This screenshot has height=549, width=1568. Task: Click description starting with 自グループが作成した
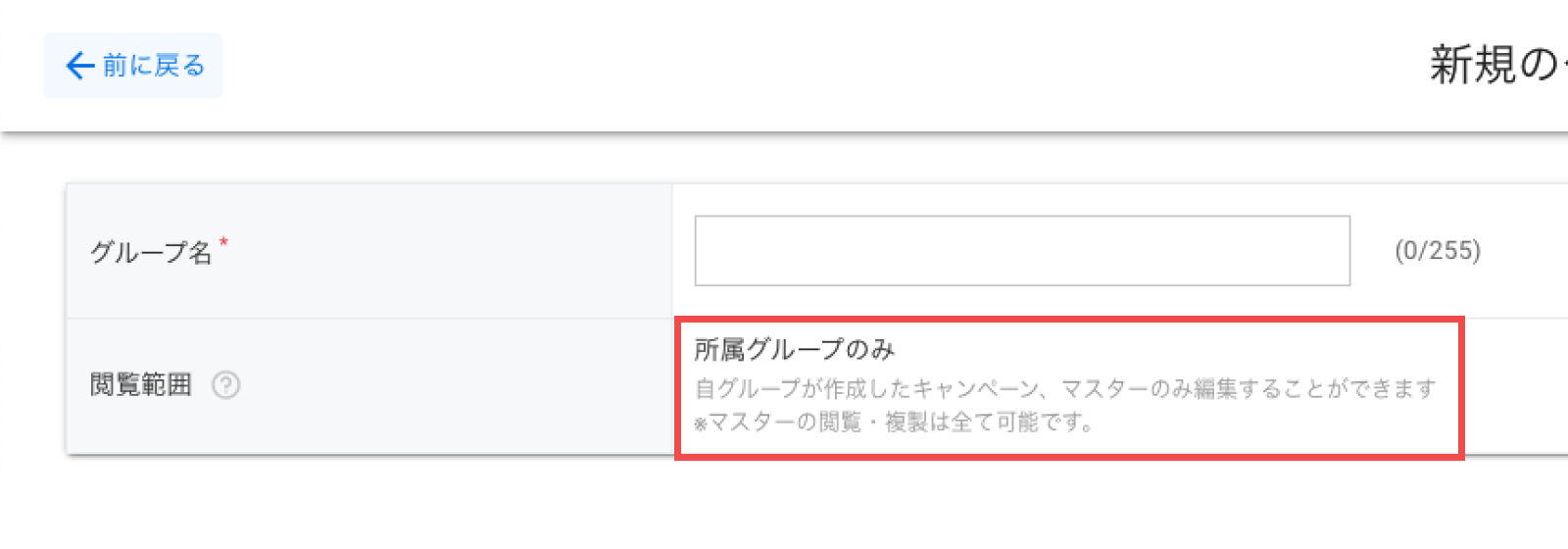click(x=1065, y=389)
